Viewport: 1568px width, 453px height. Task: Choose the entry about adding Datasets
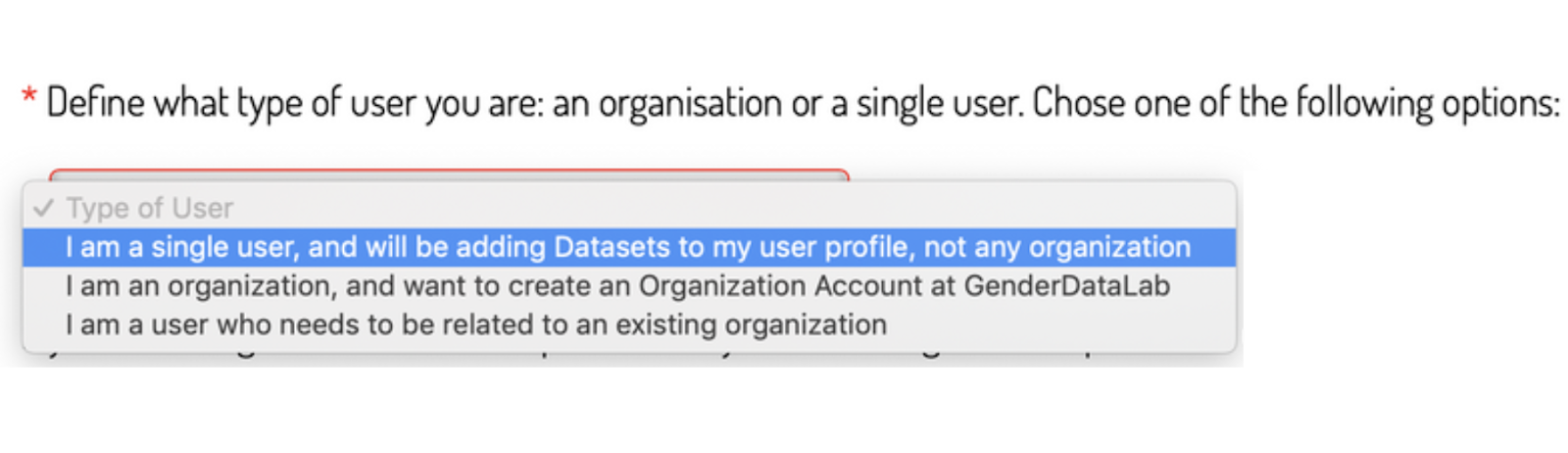(x=627, y=247)
